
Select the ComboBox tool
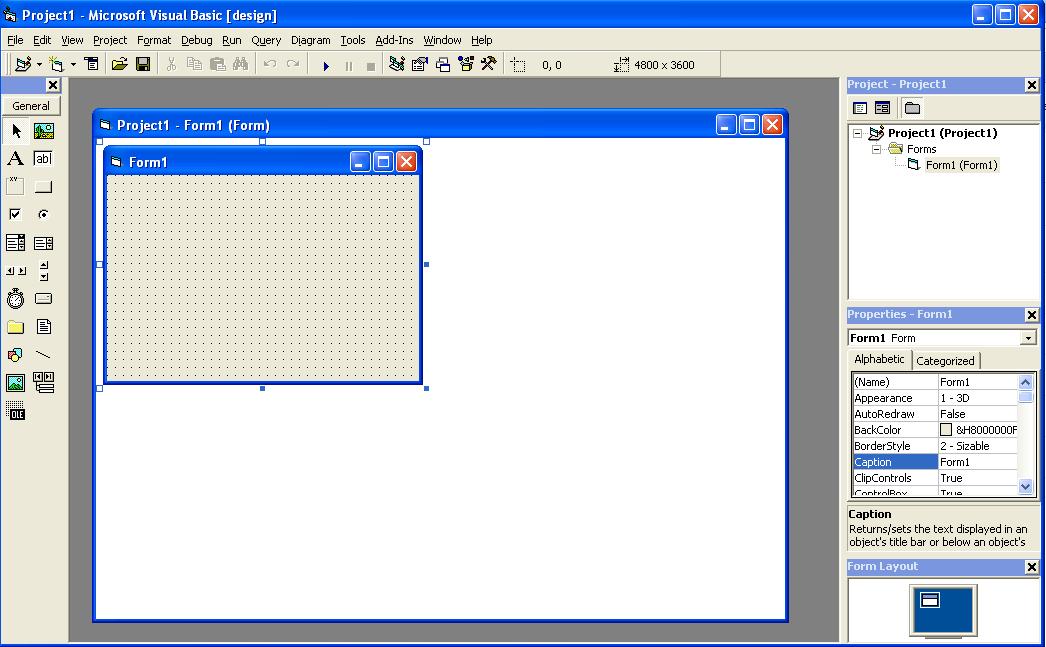[16, 243]
